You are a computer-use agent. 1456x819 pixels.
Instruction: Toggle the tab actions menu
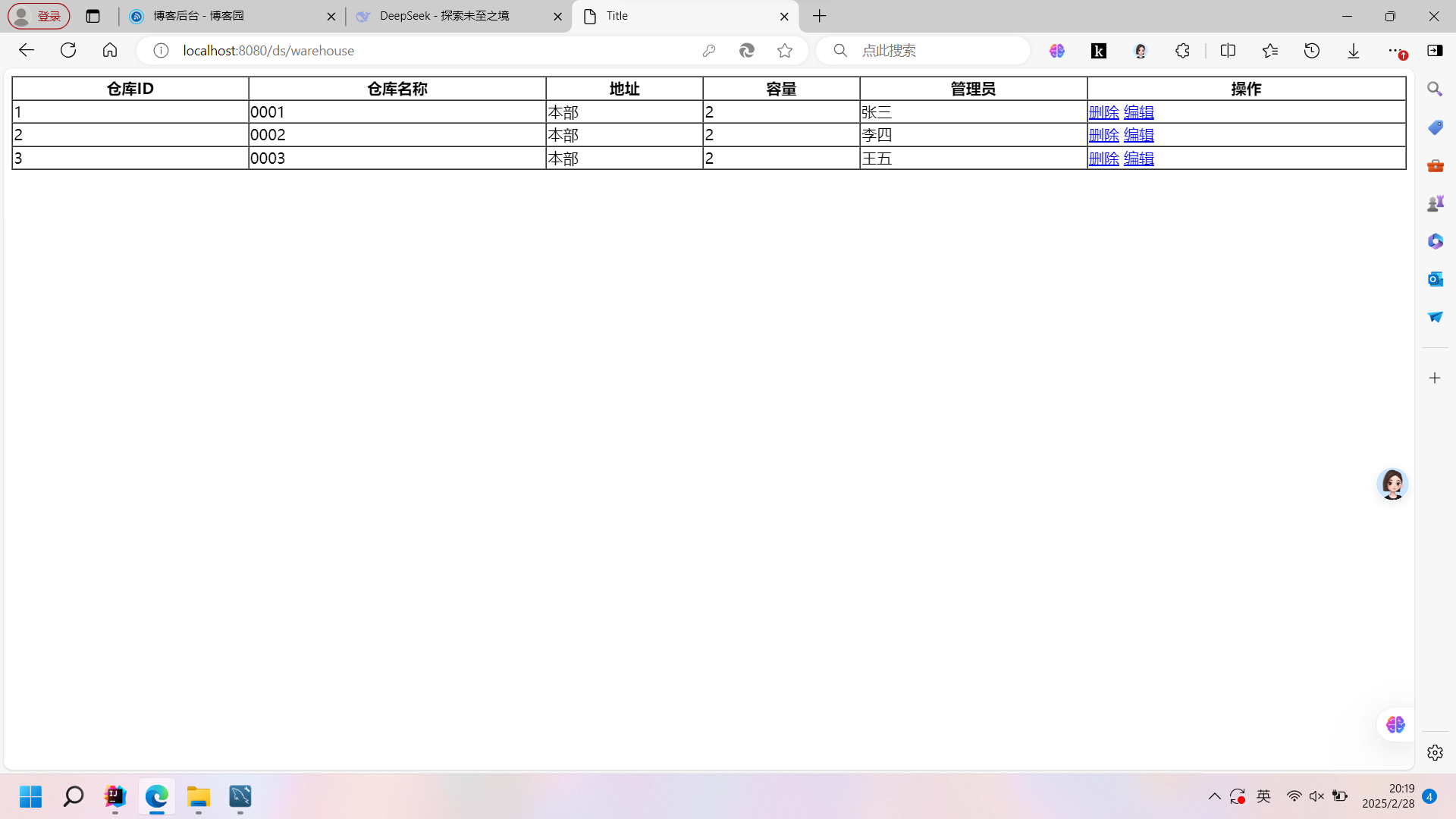(x=93, y=16)
